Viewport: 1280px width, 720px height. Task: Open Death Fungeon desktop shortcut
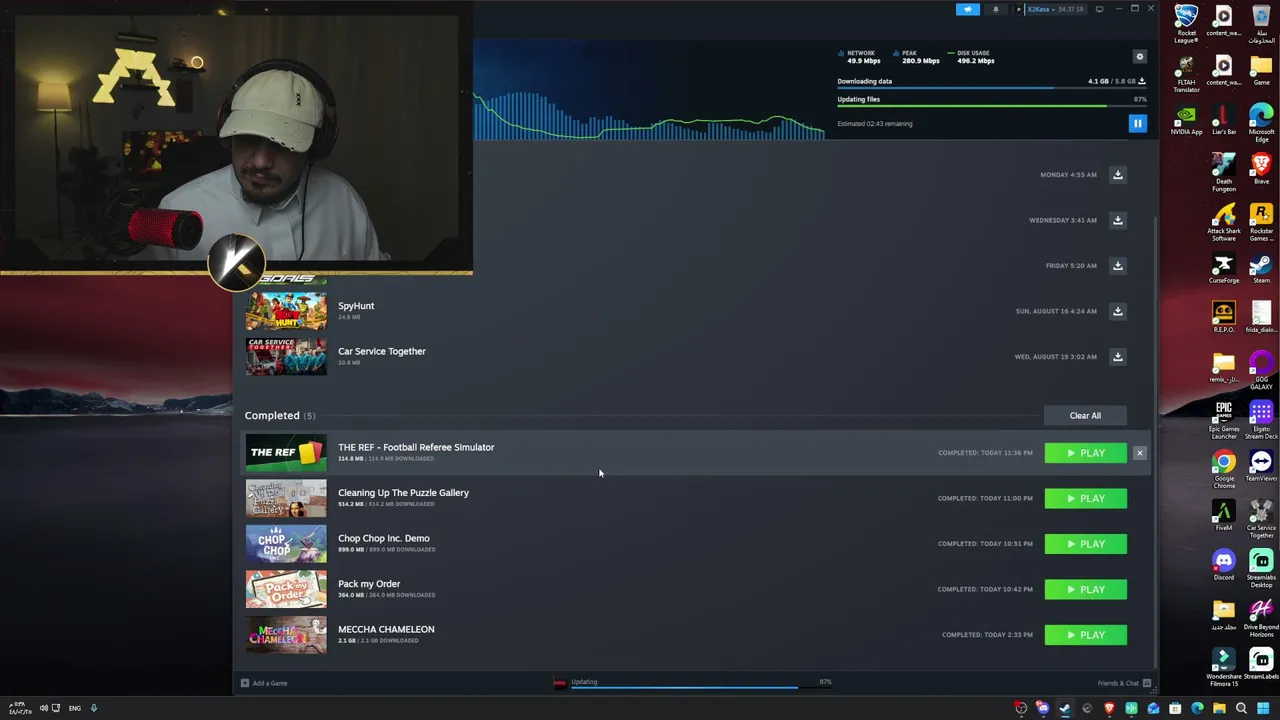tap(1224, 172)
